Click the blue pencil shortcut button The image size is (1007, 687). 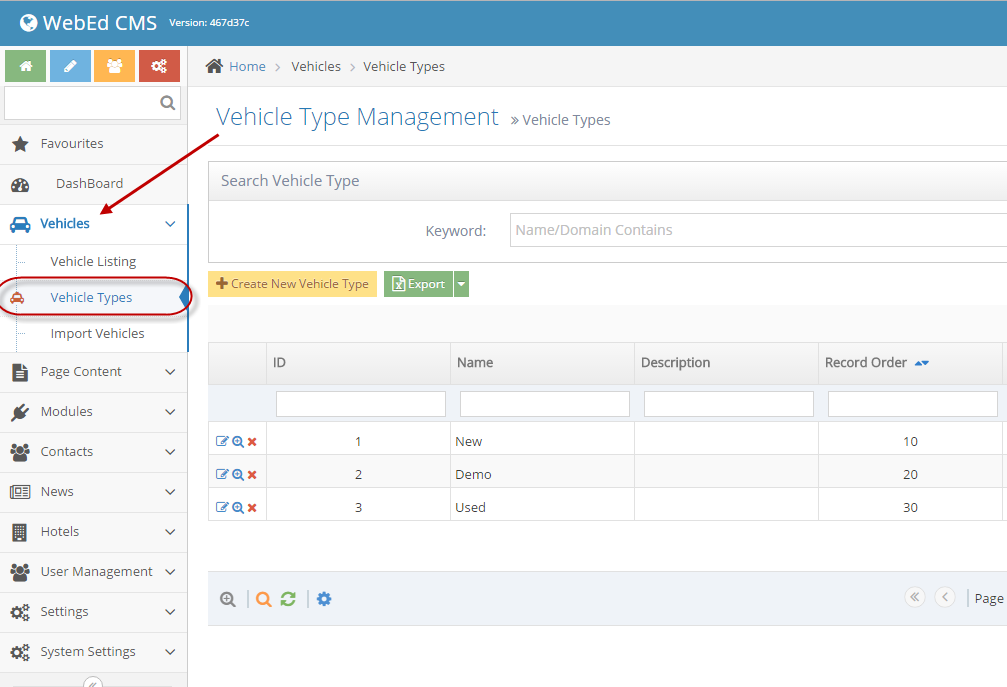[70, 66]
